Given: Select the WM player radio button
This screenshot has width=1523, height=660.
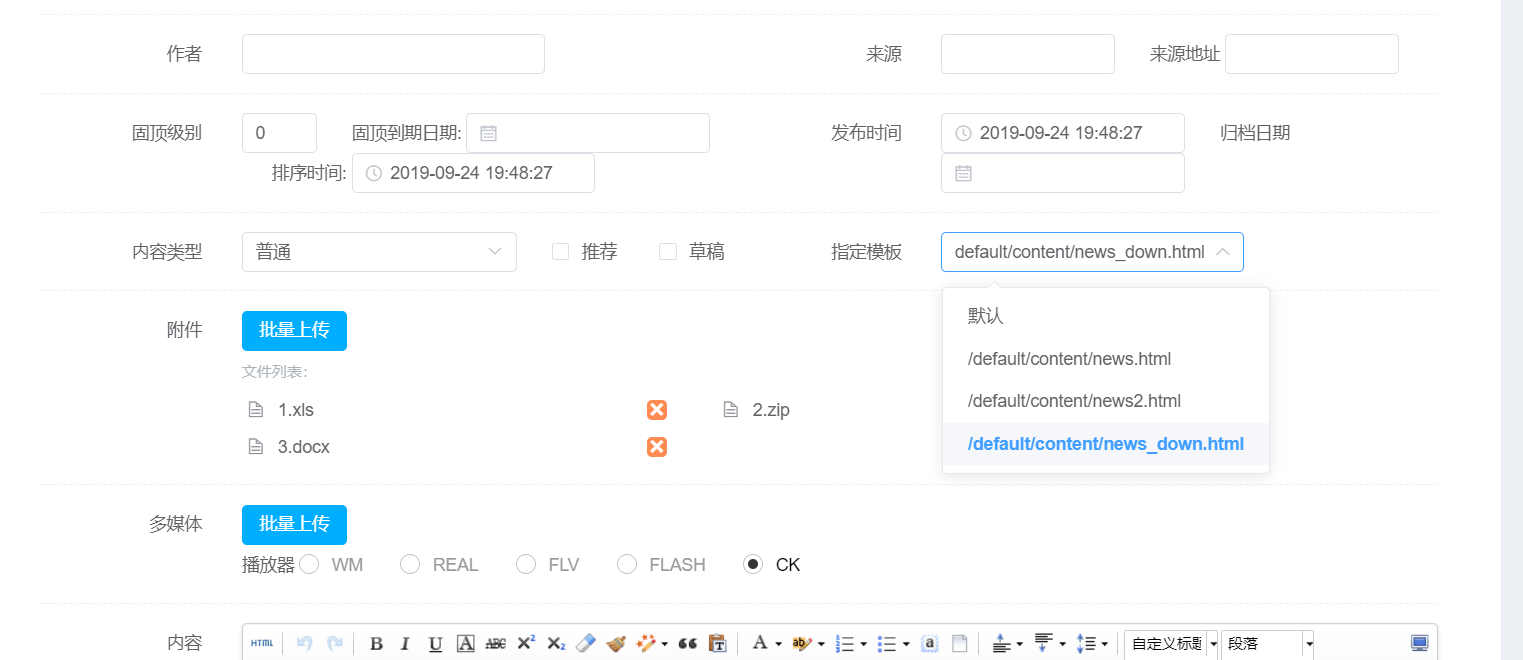Looking at the screenshot, I should click(x=309, y=565).
